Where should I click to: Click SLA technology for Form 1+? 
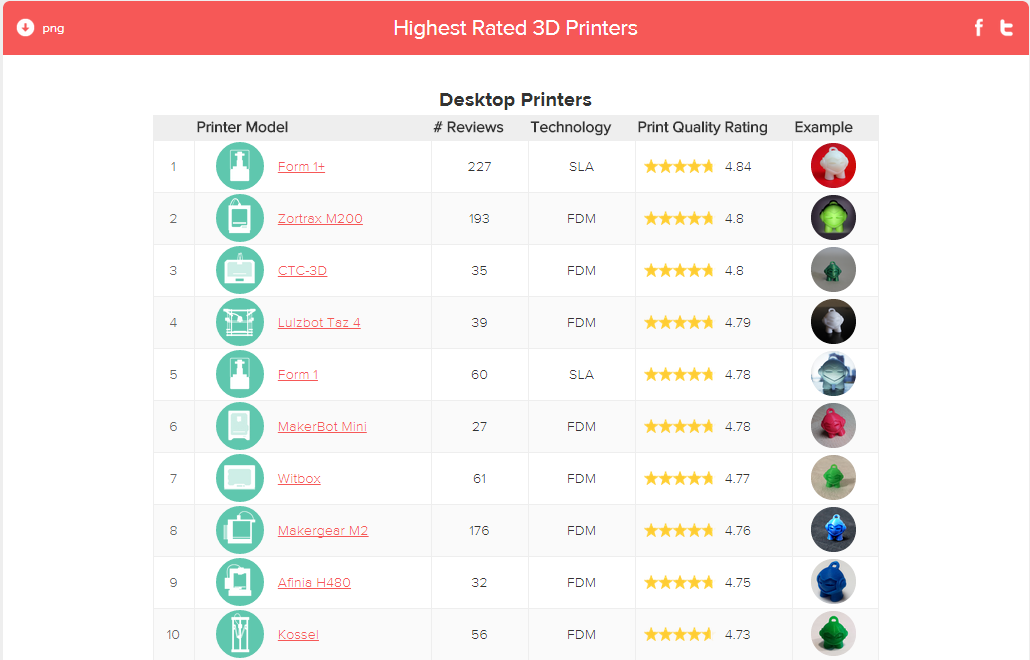[x=581, y=167]
